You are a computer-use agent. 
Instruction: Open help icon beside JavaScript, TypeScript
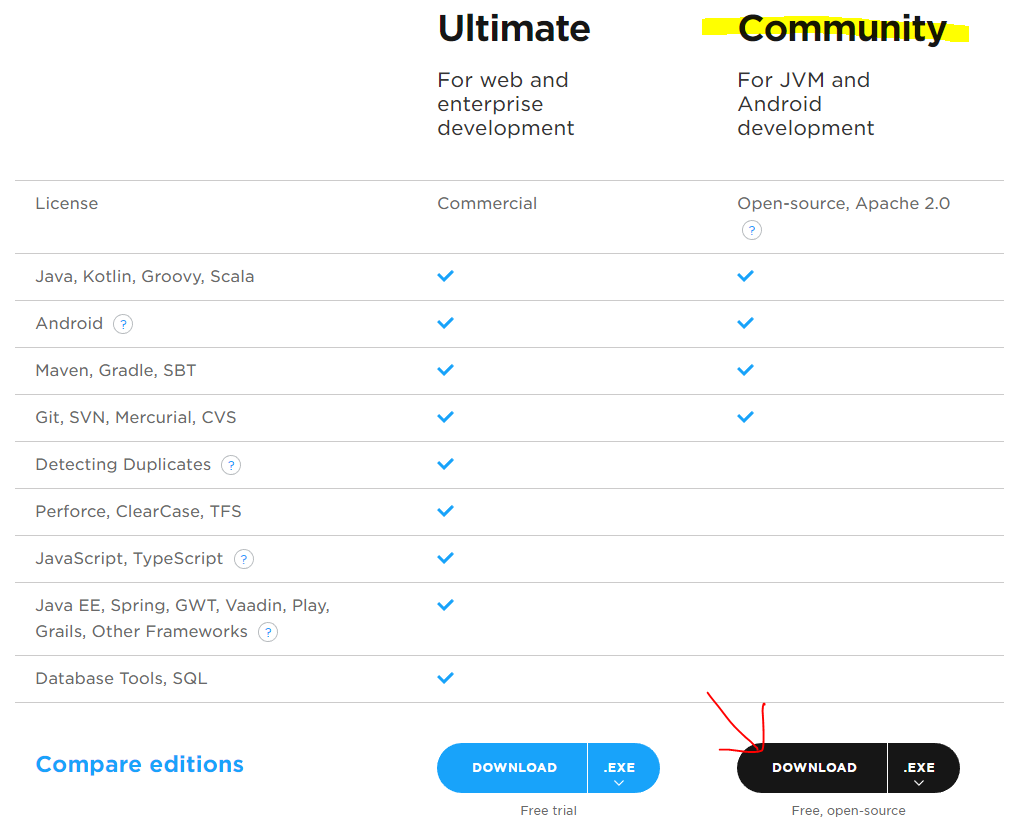click(244, 560)
